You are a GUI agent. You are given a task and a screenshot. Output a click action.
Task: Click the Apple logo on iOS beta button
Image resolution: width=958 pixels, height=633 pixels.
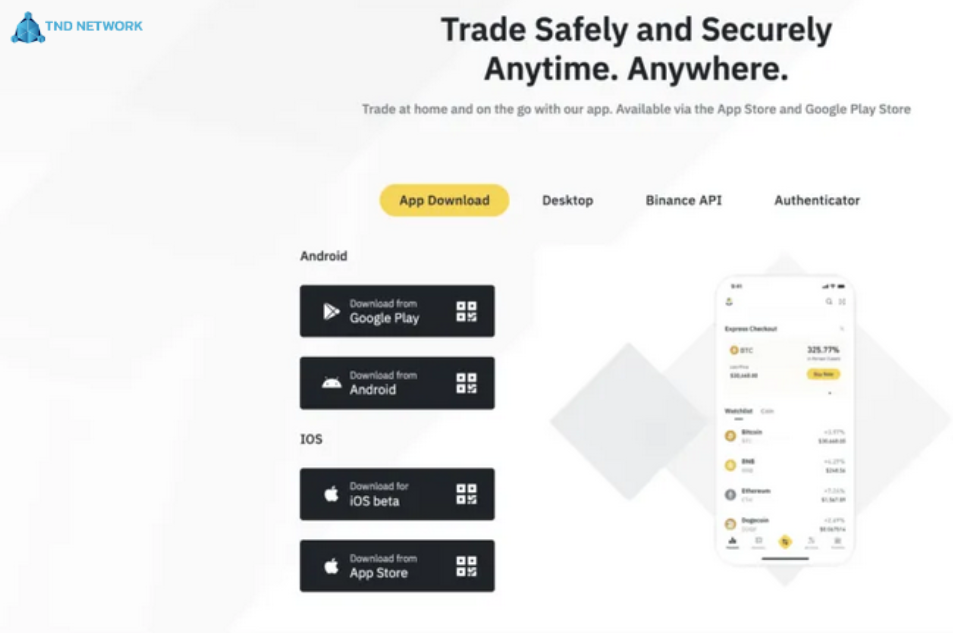point(331,494)
